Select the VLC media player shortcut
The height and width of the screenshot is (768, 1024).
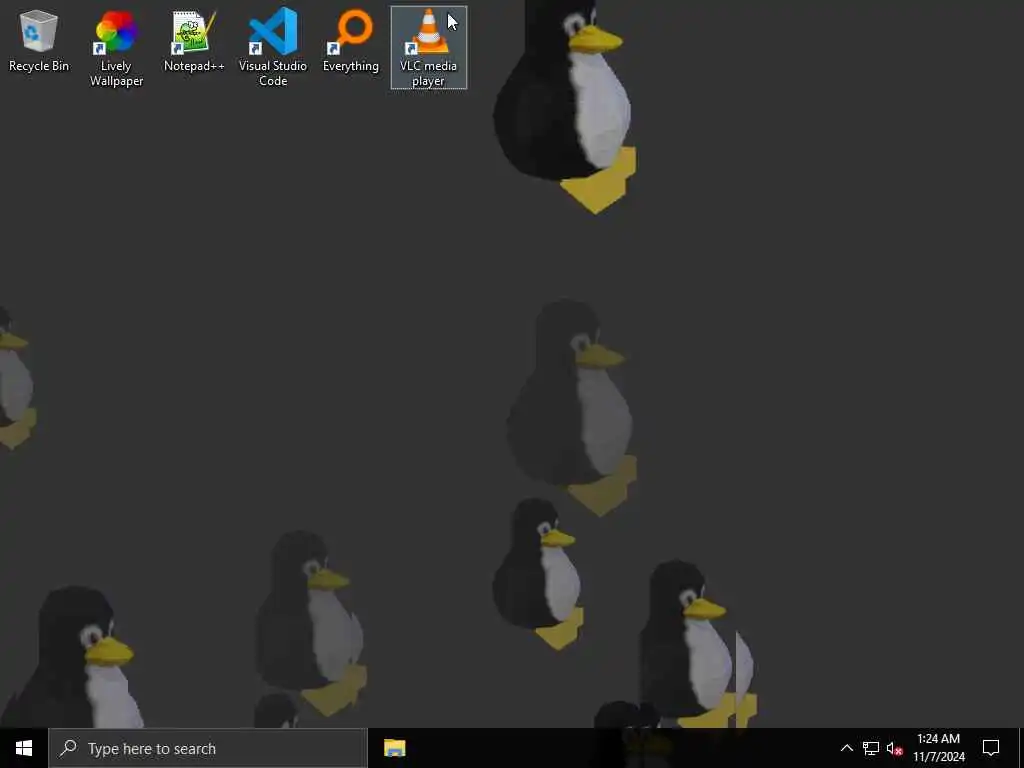click(428, 48)
